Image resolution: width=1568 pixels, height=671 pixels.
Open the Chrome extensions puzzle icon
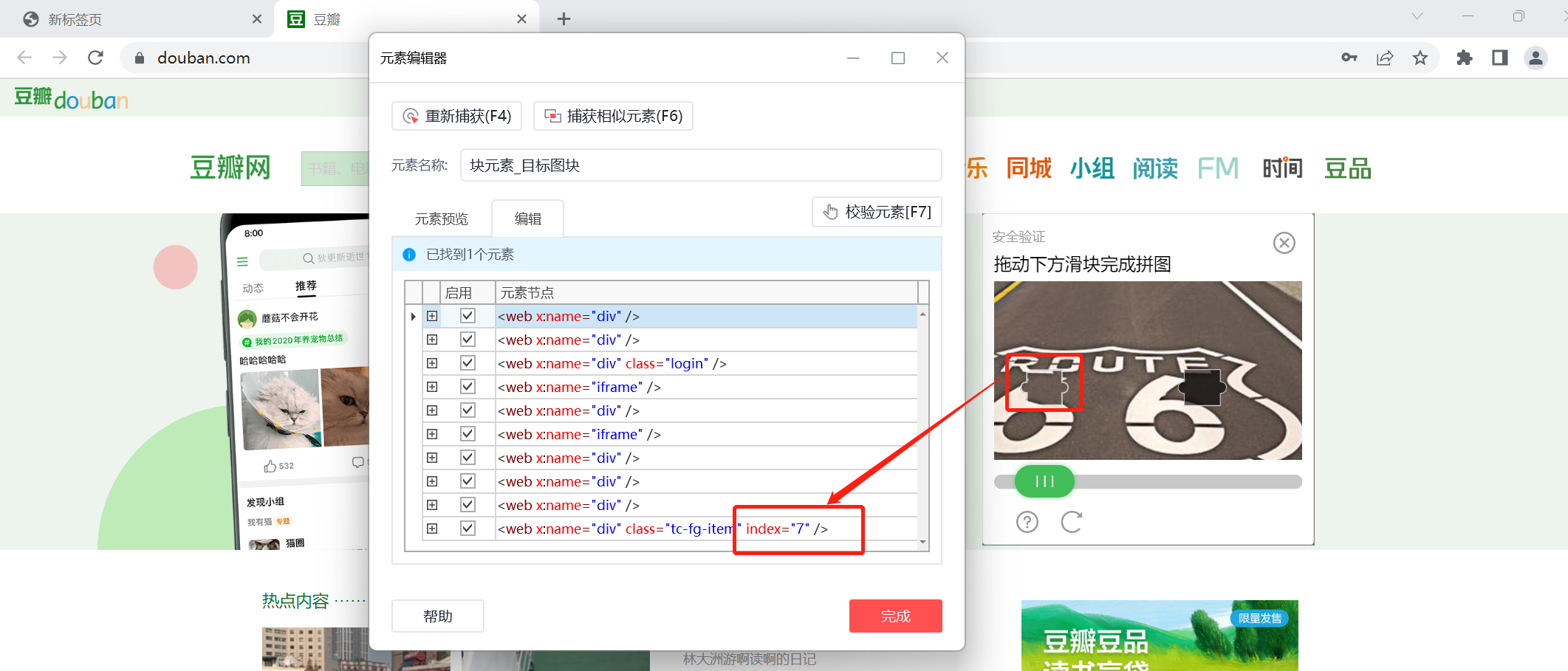(1464, 58)
